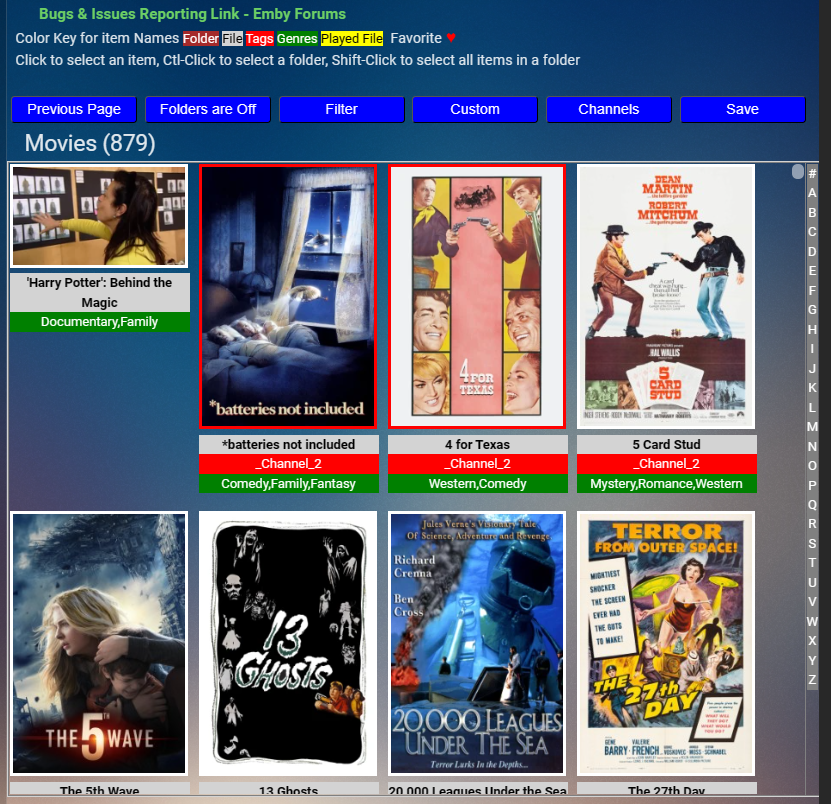The image size is (831, 804).
Task: Select the 5 Card Stud poster
Action: (666, 296)
